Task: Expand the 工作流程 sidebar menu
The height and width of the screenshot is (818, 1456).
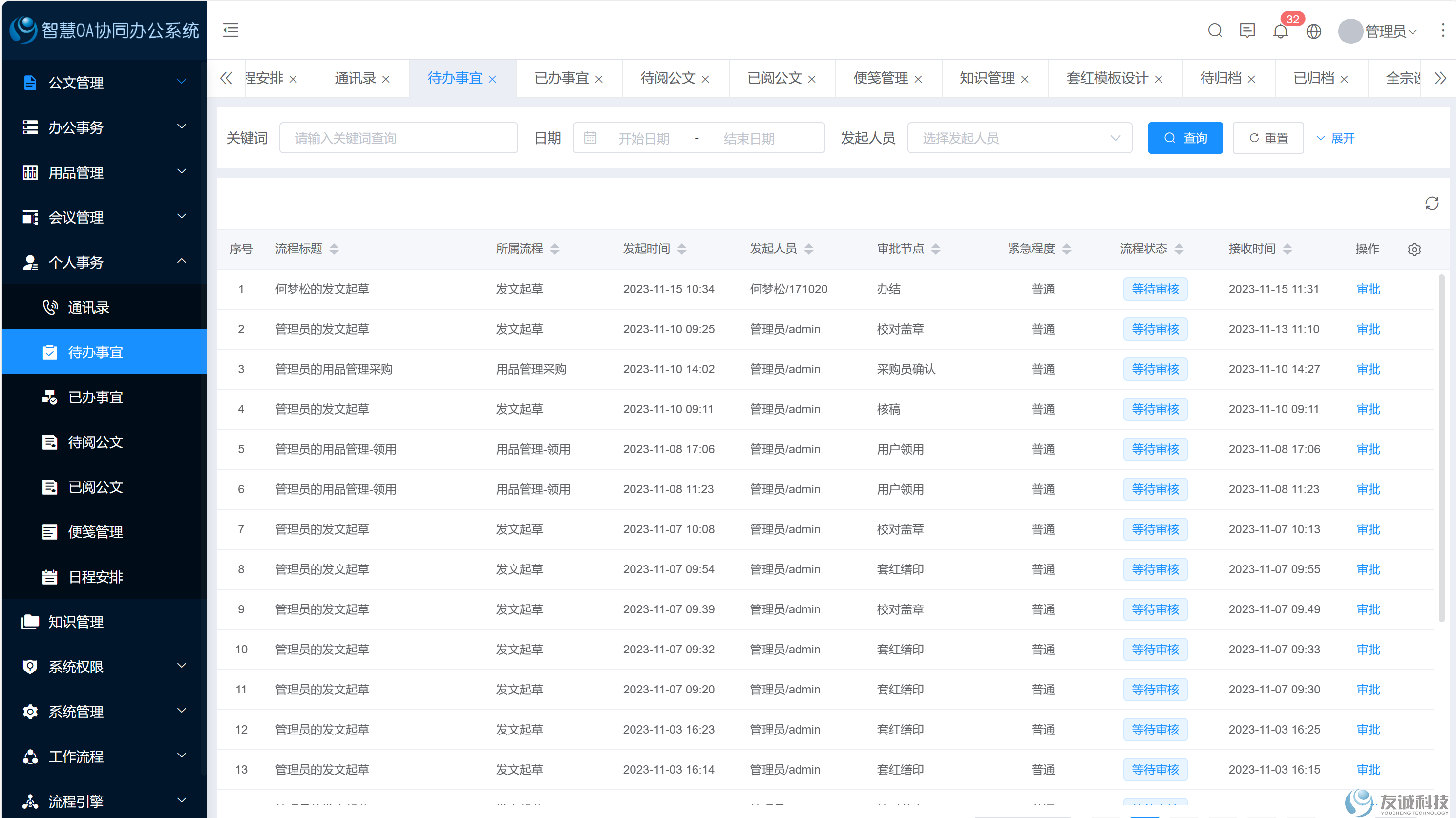Action: (x=105, y=756)
